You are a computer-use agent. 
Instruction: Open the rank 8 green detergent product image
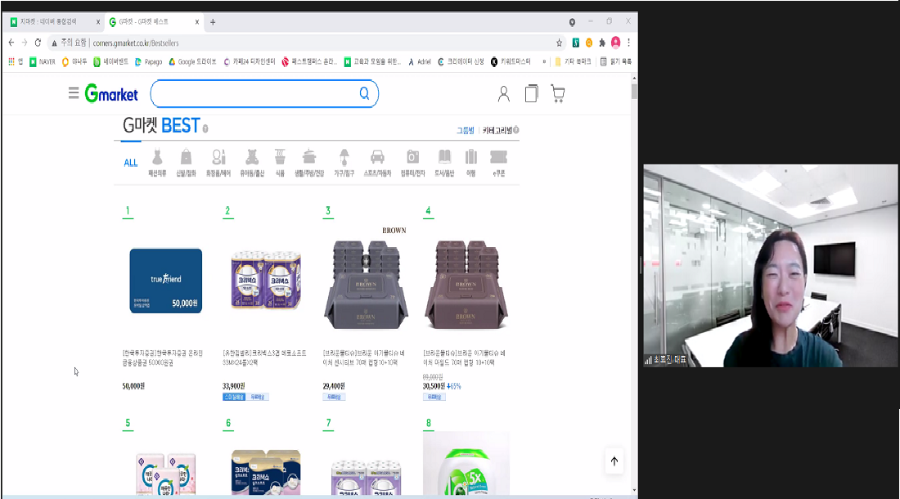[466, 464]
